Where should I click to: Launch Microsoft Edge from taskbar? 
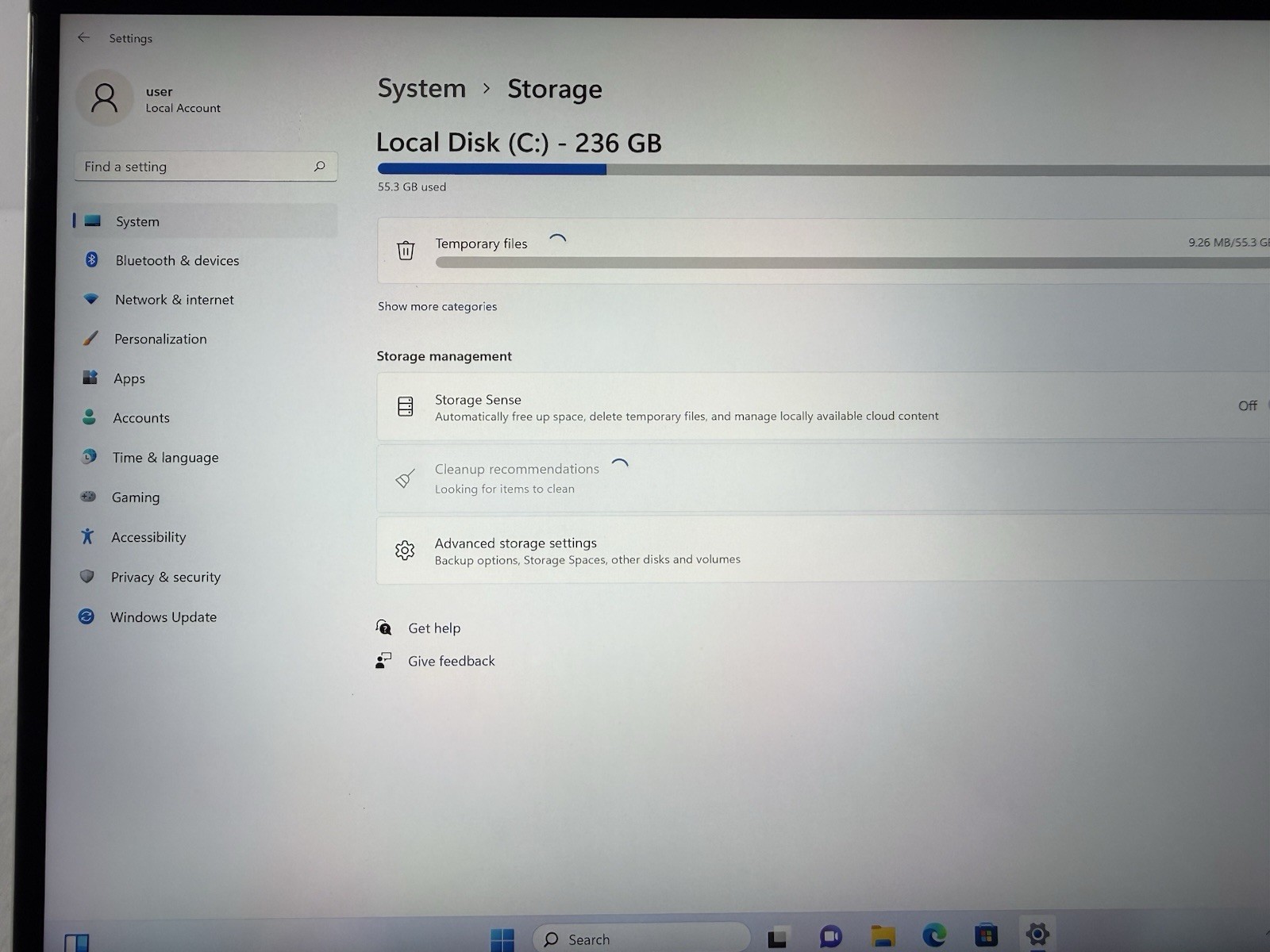pos(934,935)
